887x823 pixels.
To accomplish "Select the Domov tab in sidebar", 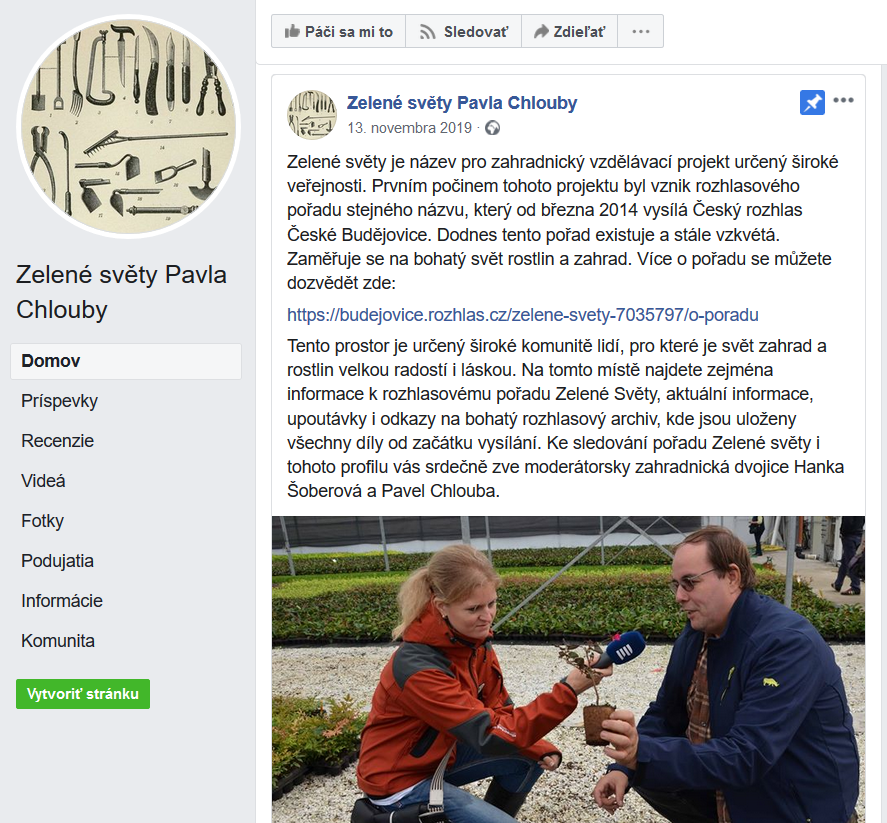I will (x=126, y=361).
